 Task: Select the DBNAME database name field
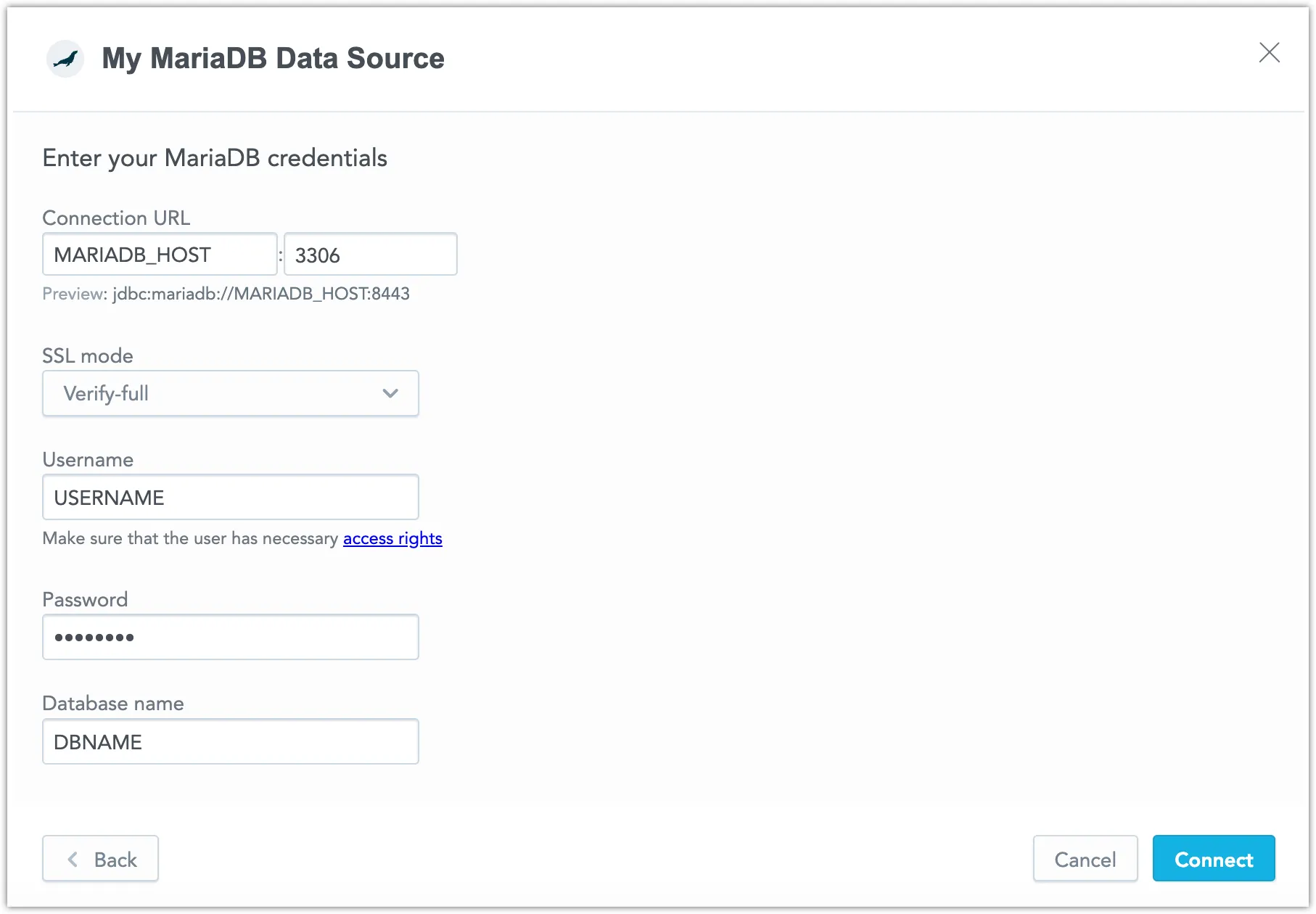230,741
